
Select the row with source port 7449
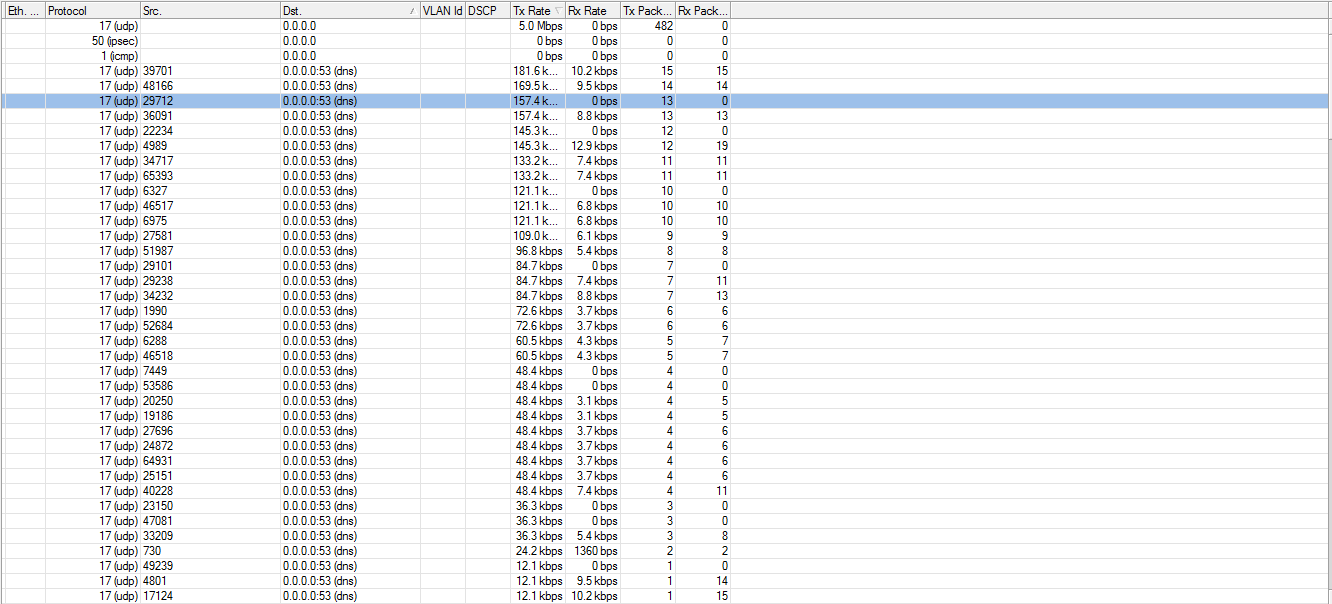pos(666,371)
